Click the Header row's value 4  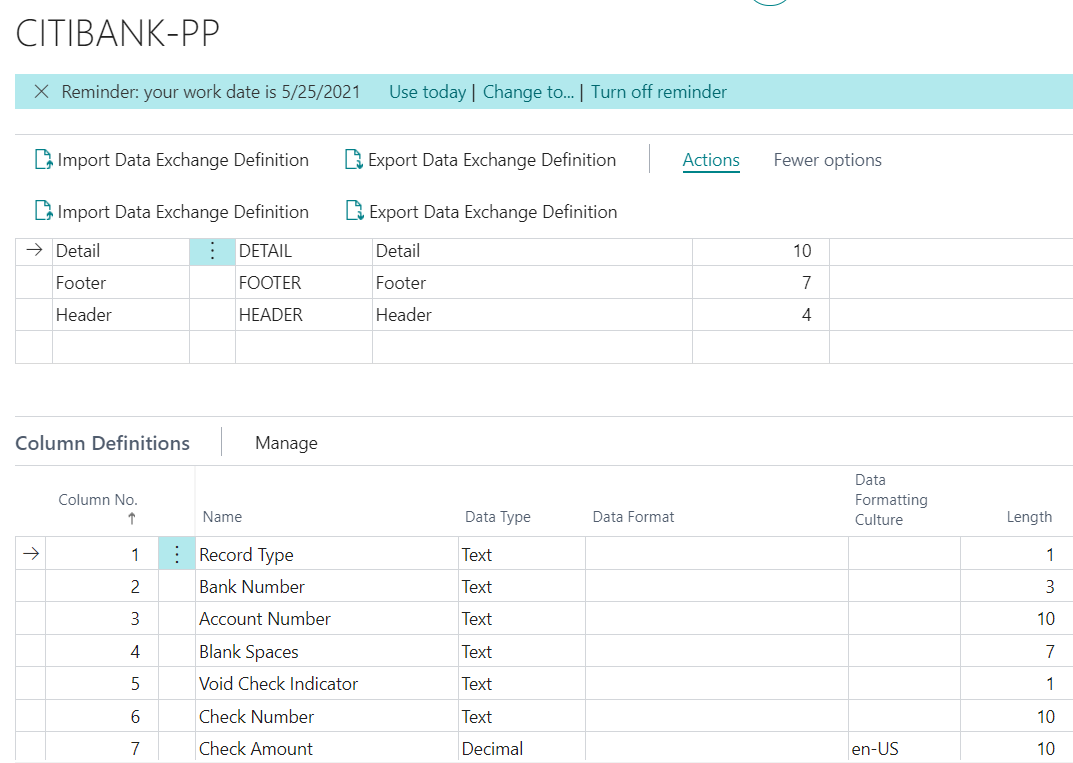(761, 315)
